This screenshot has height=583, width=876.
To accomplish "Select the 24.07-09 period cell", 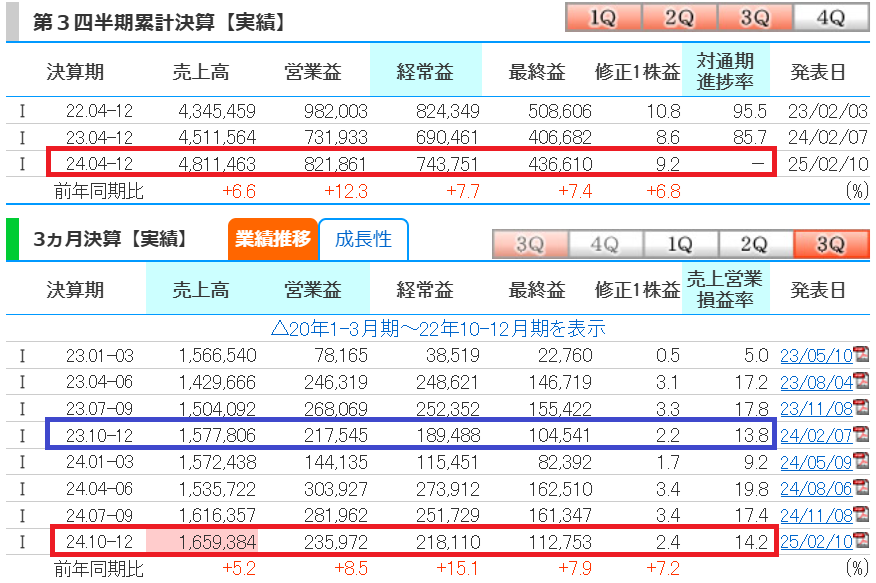I will click(99, 515).
